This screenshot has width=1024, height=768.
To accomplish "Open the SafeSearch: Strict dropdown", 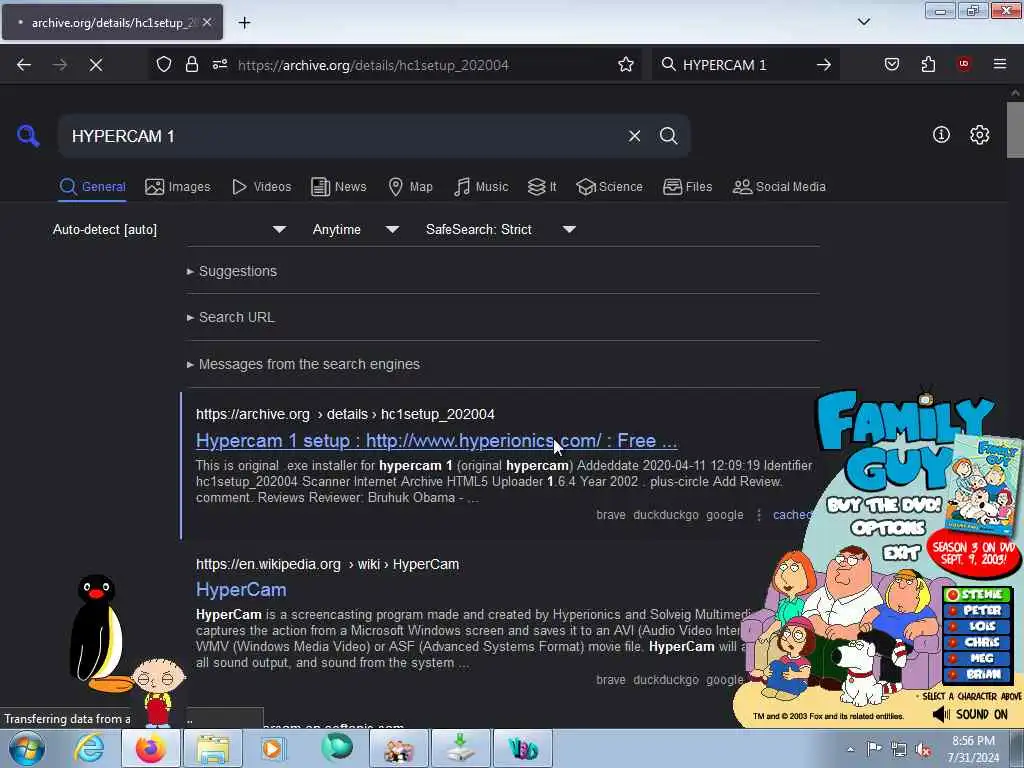I will coord(500,229).
